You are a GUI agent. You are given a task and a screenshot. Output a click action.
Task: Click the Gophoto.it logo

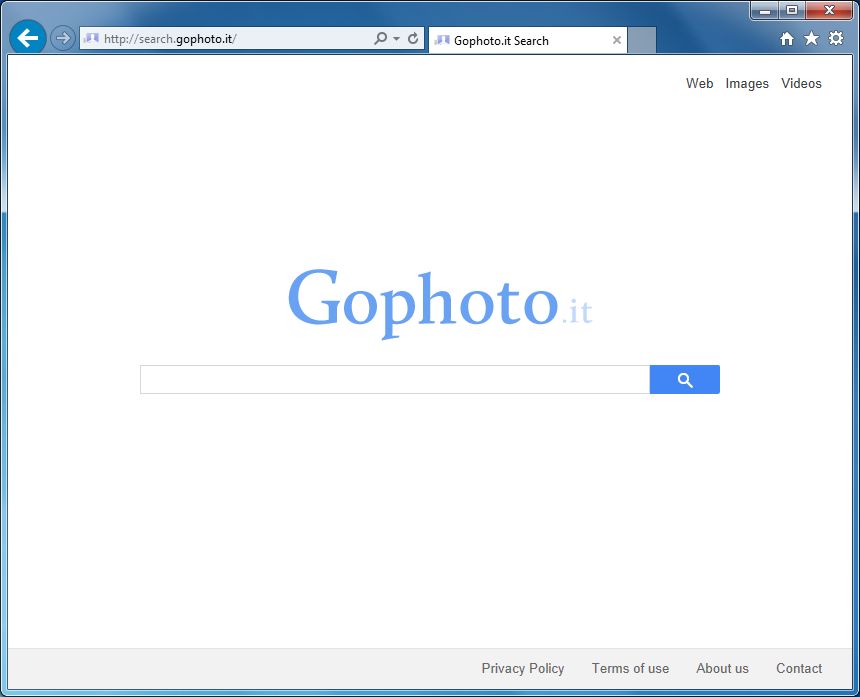click(440, 303)
